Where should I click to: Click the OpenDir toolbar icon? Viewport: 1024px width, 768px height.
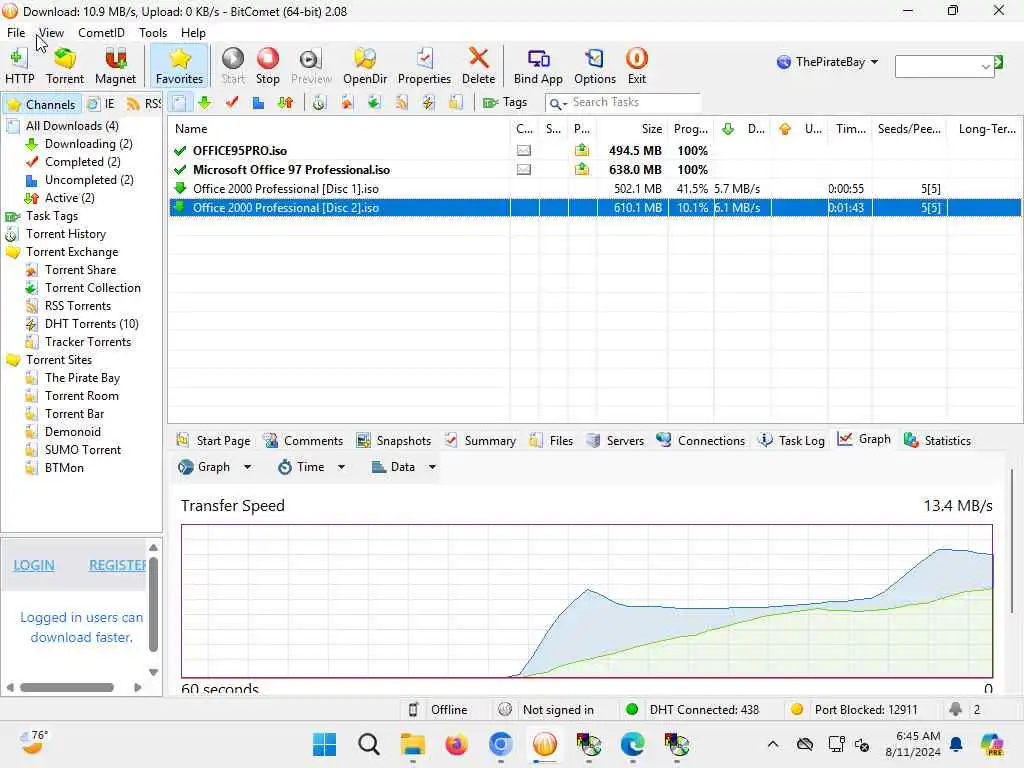(x=364, y=66)
